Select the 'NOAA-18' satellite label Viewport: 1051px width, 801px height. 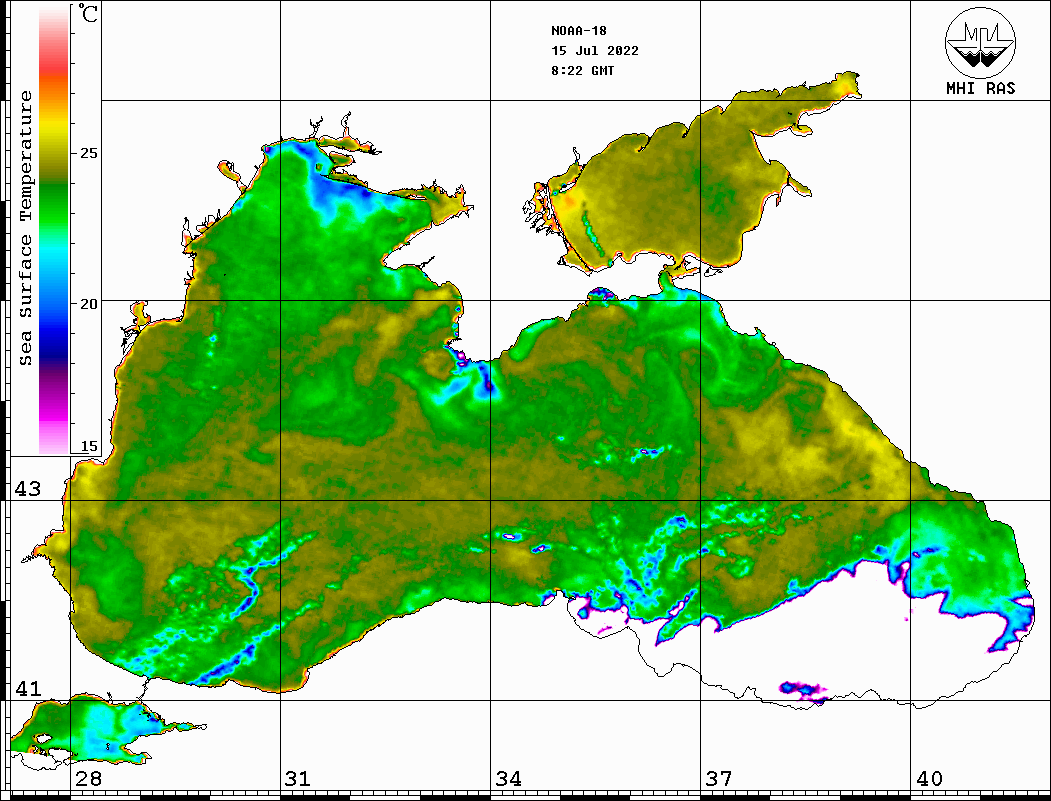click(578, 31)
